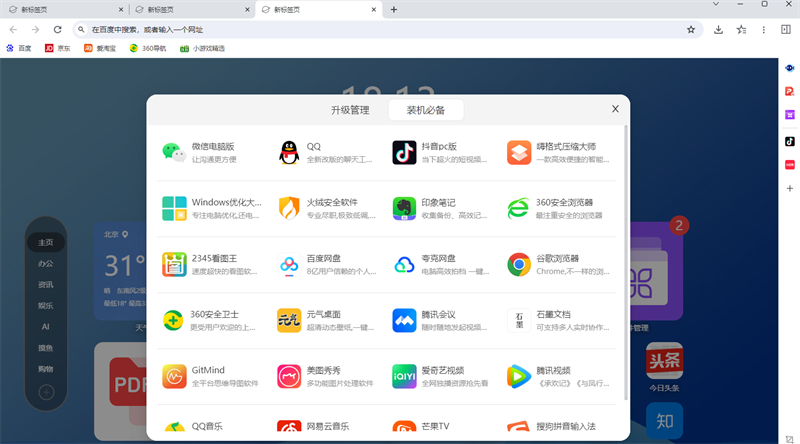This screenshot has height=444, width=800.
Task: Open the 抖音pc版 TikTok icon
Action: [404, 153]
